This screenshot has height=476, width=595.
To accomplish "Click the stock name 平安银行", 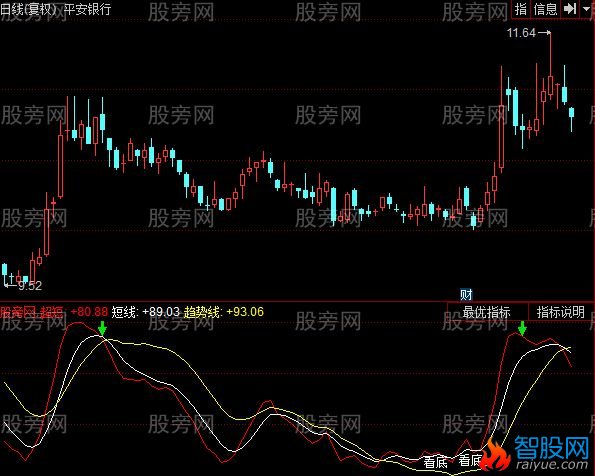I will [x=88, y=9].
